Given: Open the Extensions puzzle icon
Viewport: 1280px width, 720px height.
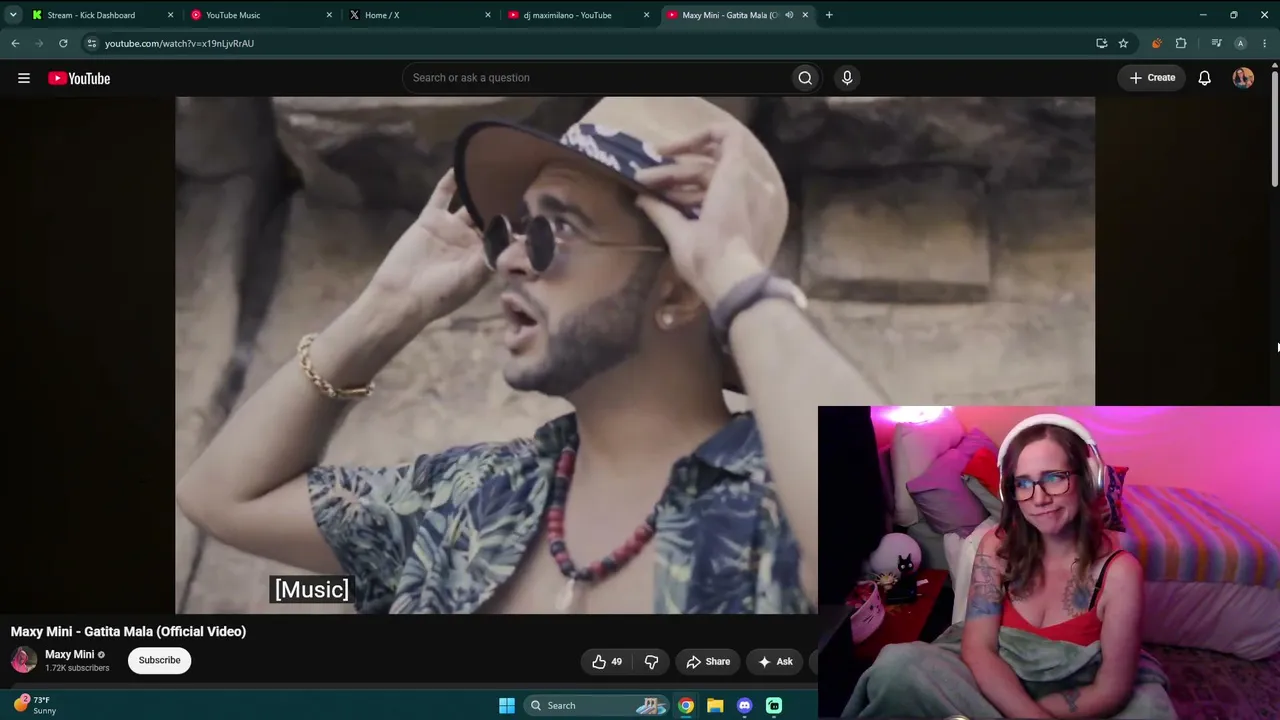Looking at the screenshot, I should point(1181,43).
